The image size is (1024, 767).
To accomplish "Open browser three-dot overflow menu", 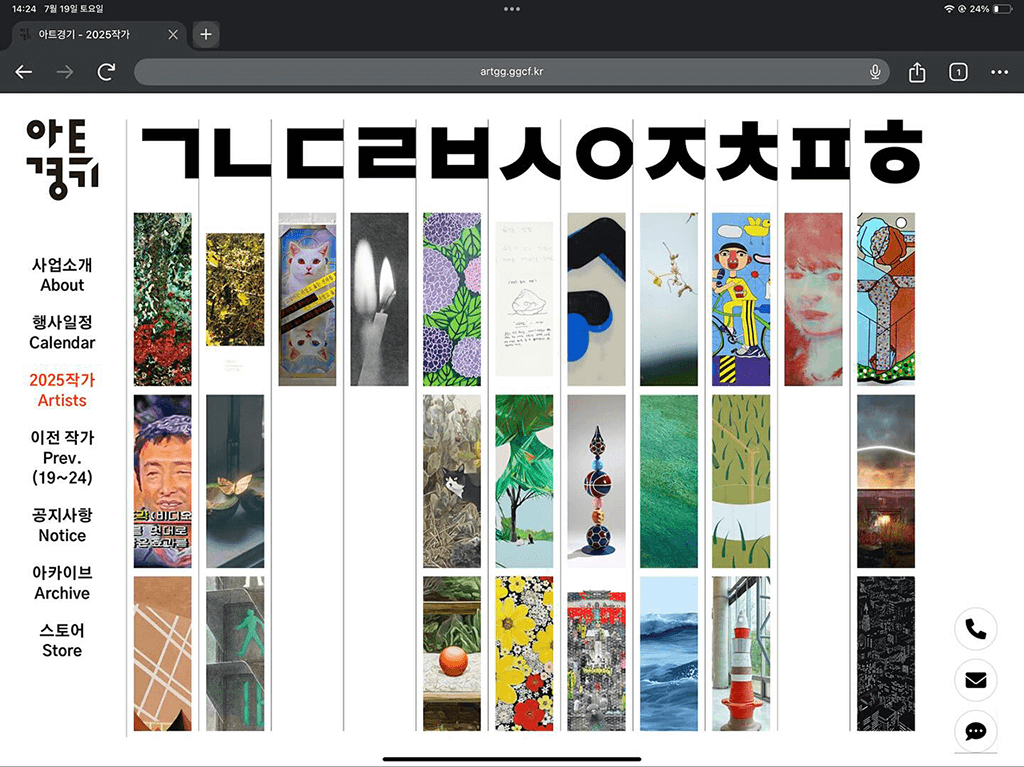I will tap(999, 72).
